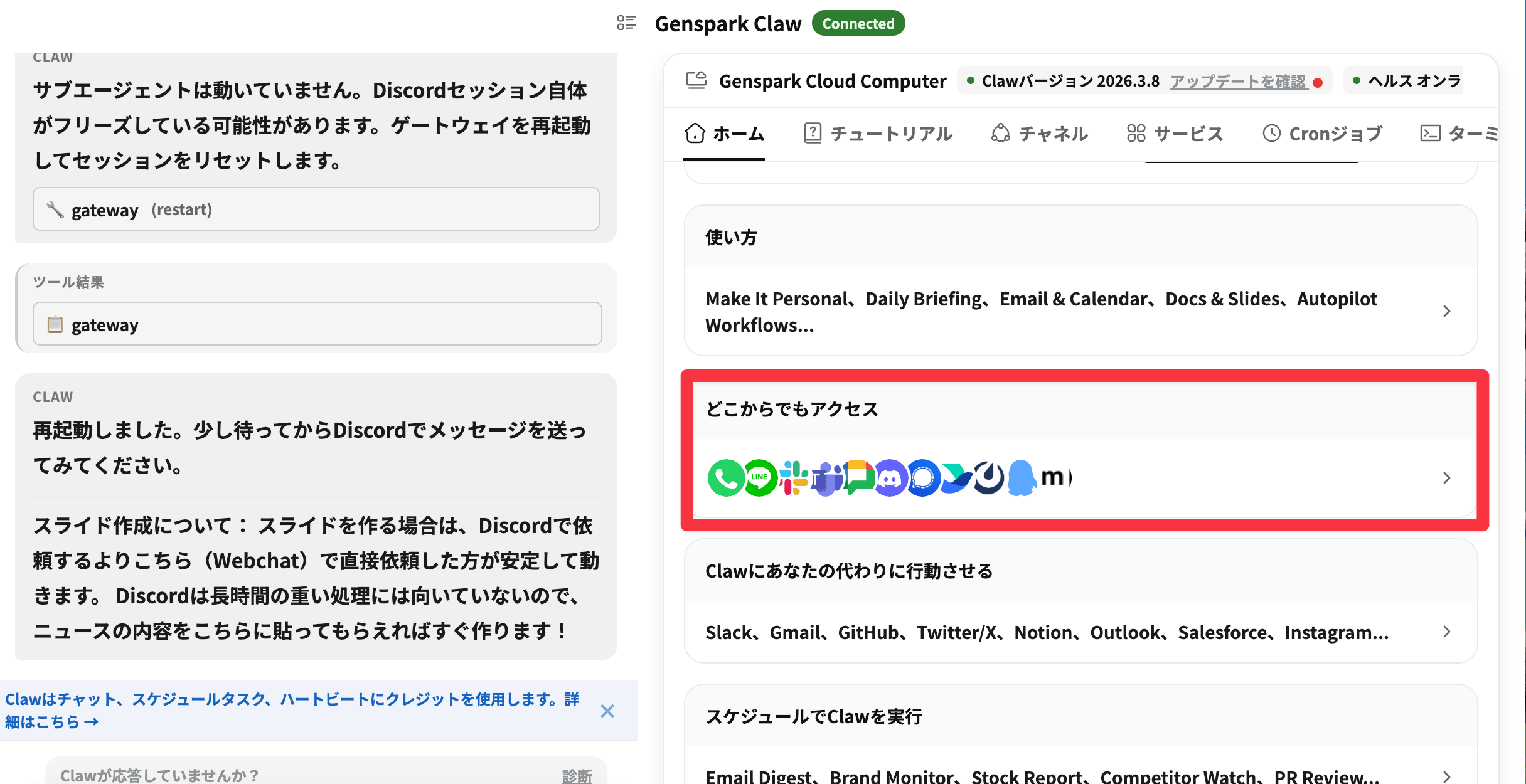Click the Slack logo icon

pyautogui.click(x=794, y=478)
